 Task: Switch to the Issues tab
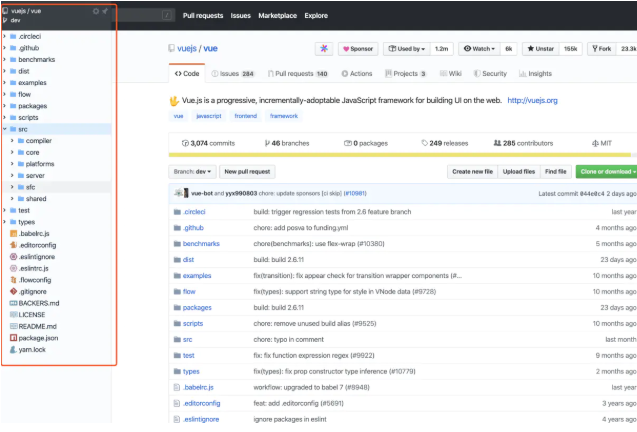[x=233, y=74]
